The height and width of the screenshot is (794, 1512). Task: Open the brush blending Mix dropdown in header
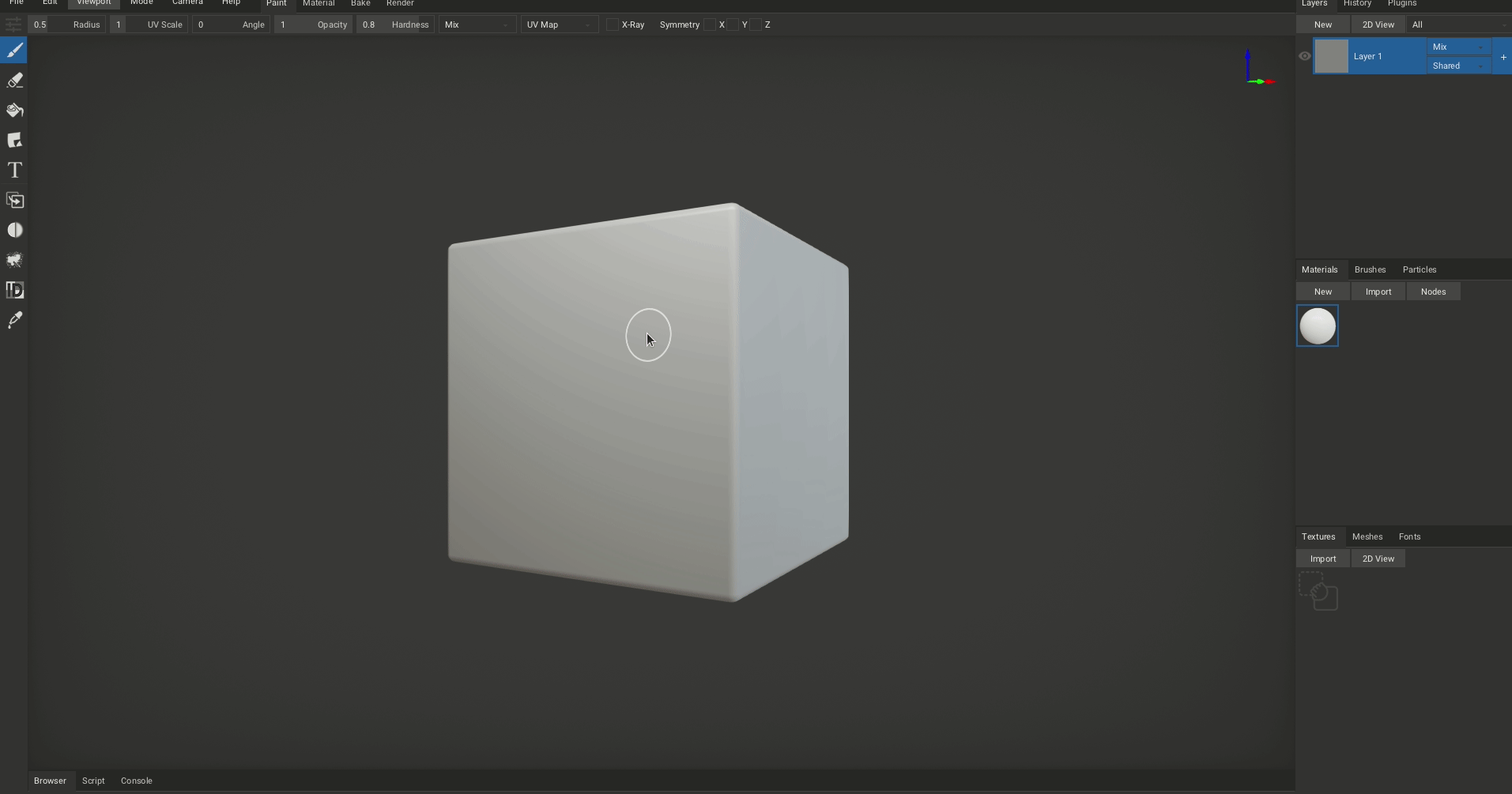(477, 24)
